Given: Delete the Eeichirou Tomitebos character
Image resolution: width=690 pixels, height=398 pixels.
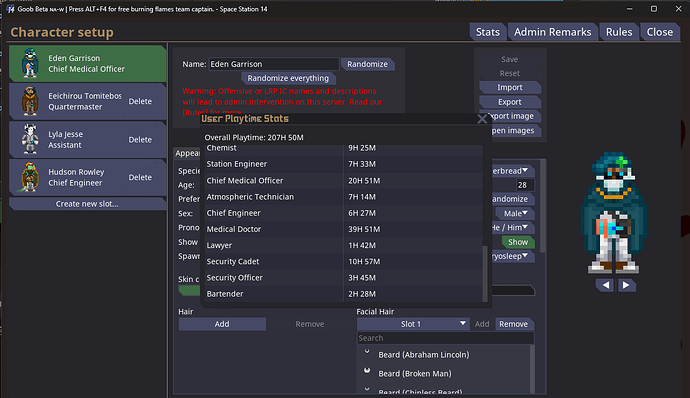Looking at the screenshot, I should pos(140,101).
